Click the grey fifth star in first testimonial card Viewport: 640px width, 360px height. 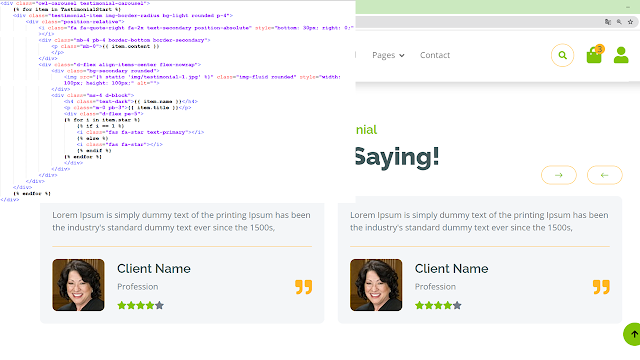160,305
